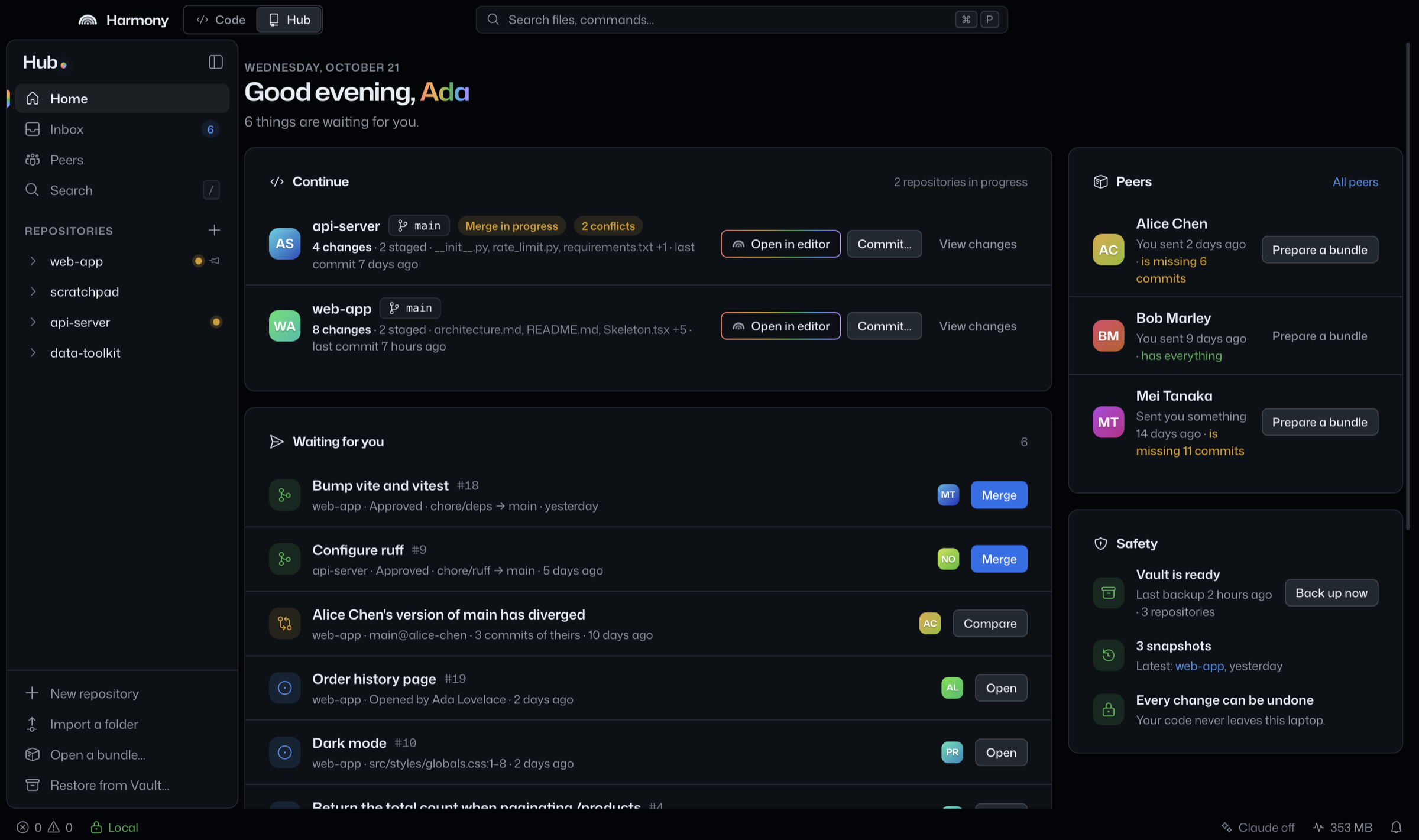Image resolution: width=1419 pixels, height=840 pixels.
Task: Merge the Bump vite and vitest request
Action: pos(999,495)
